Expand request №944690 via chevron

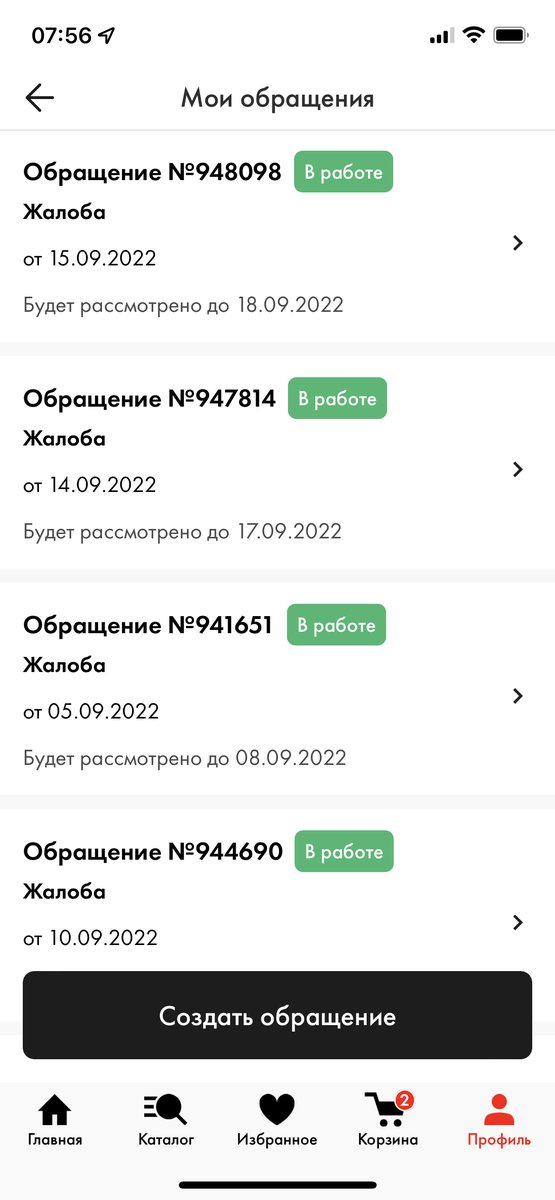pyautogui.click(x=517, y=923)
